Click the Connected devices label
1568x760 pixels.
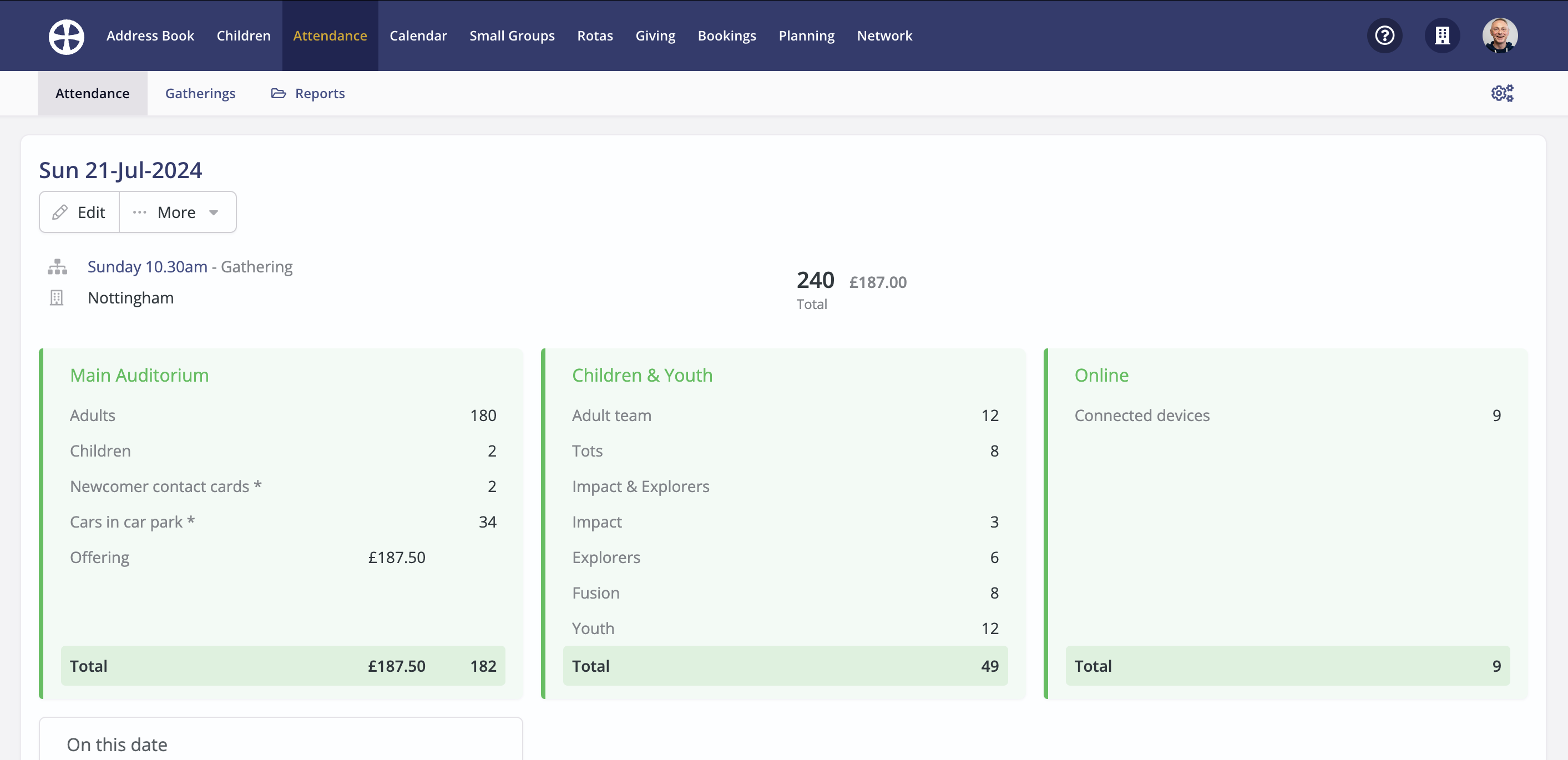click(1142, 416)
